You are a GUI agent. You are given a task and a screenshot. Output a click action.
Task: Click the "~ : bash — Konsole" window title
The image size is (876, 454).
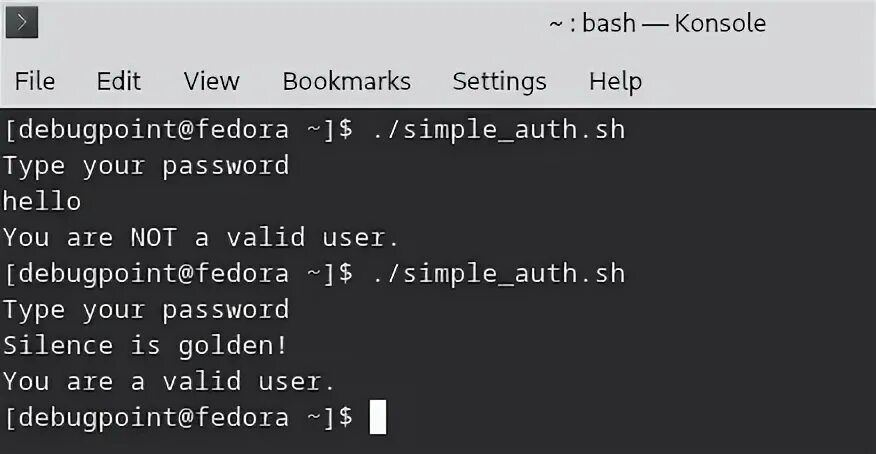pyautogui.click(x=658, y=23)
